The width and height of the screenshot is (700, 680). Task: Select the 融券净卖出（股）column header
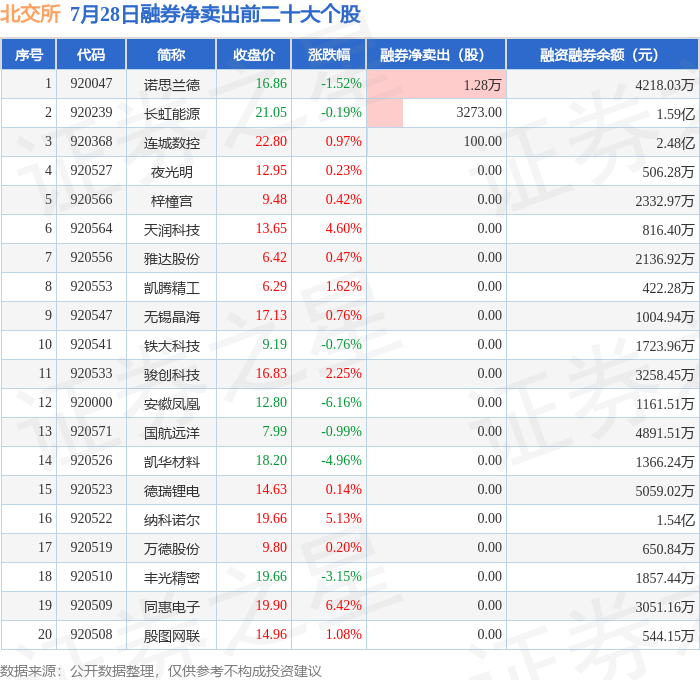click(436, 54)
